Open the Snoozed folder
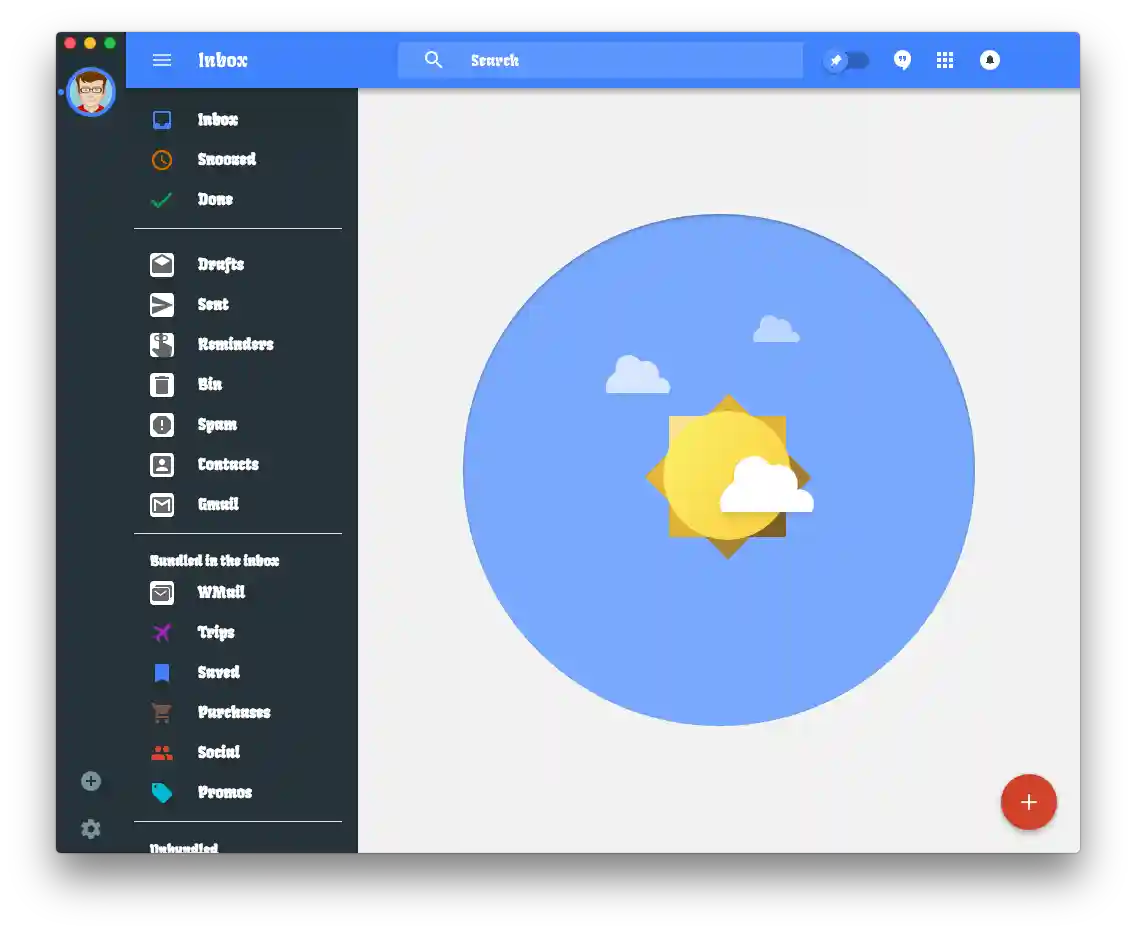Viewport: 1136px width, 933px height. point(227,160)
